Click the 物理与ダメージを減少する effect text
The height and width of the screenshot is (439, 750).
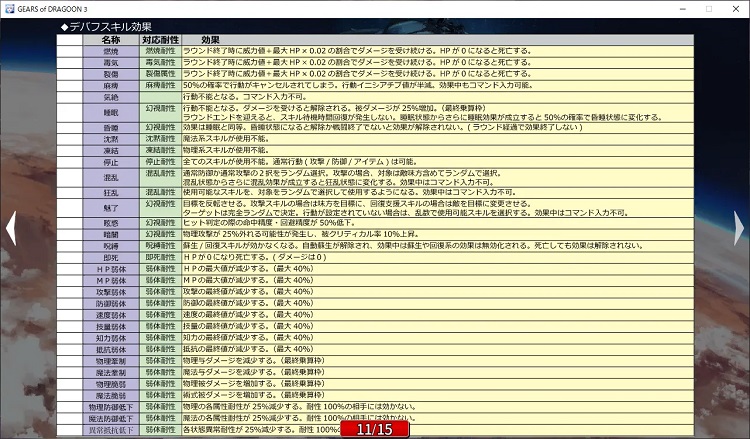click(x=229, y=361)
